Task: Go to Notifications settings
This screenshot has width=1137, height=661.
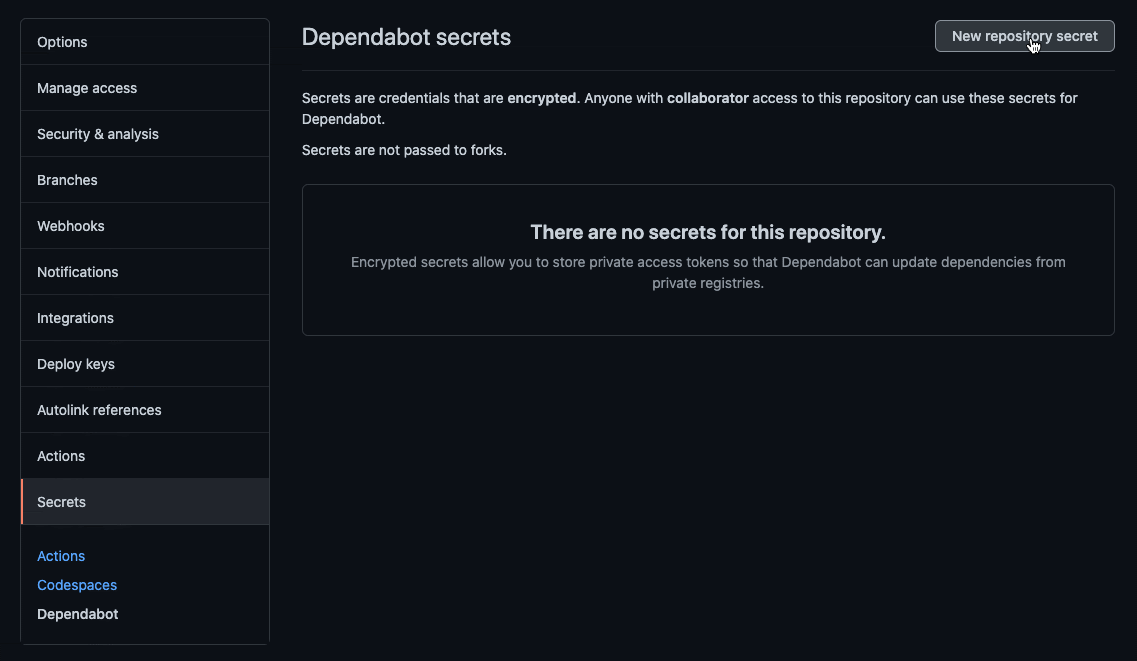Action: 78,272
